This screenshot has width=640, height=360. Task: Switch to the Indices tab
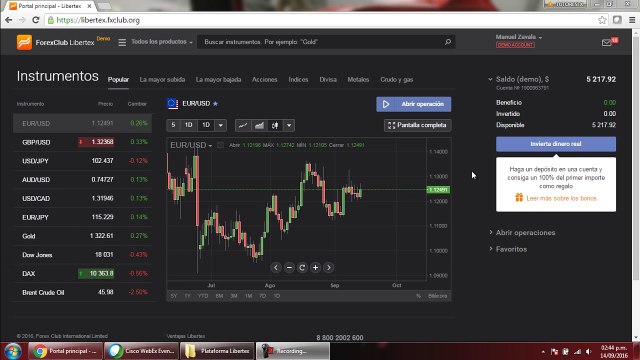(298, 80)
